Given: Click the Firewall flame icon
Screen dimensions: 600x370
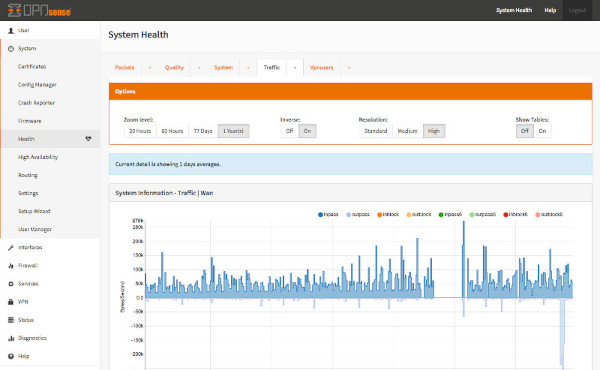Looking at the screenshot, I should tap(11, 266).
